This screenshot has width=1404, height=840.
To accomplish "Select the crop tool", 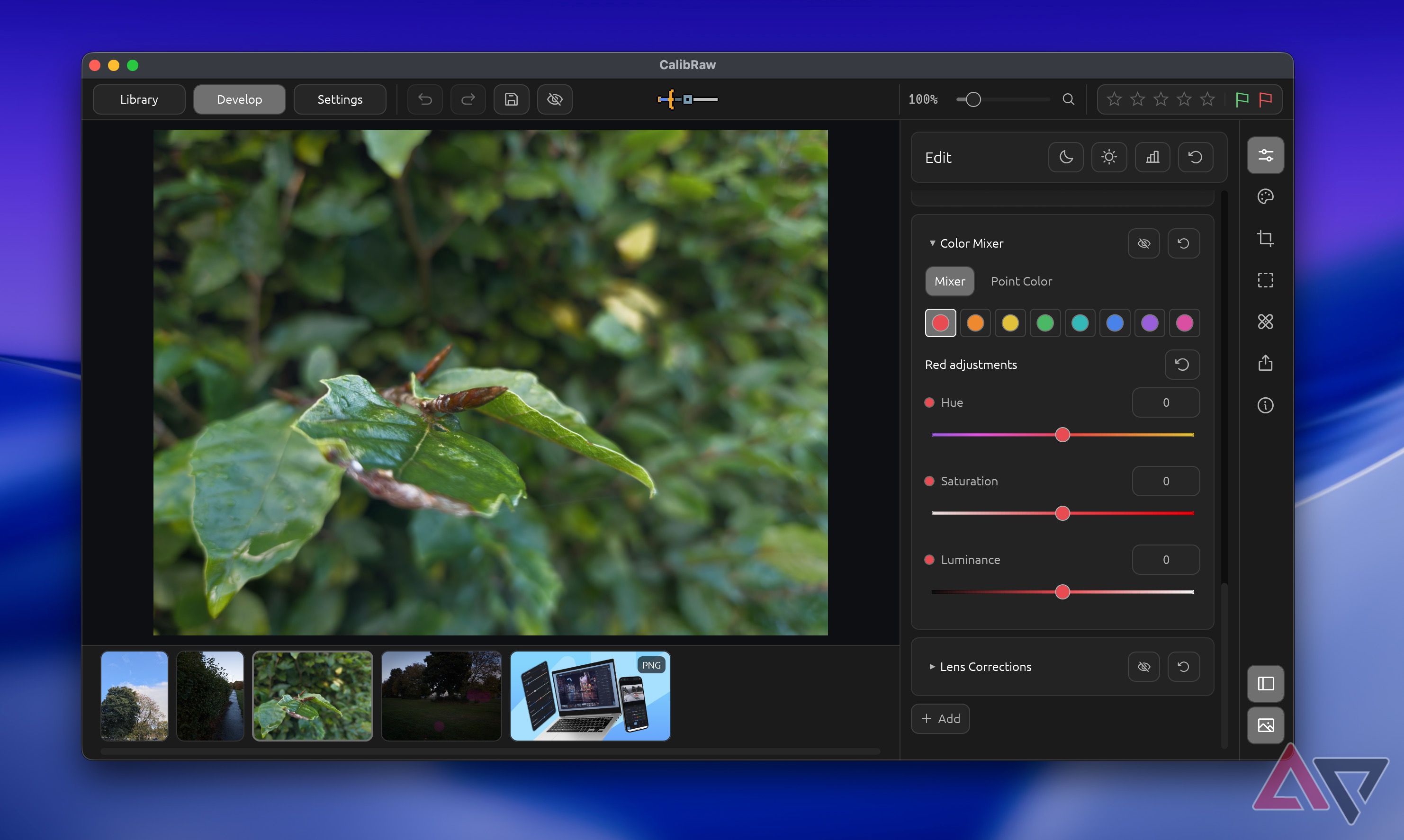I will pyautogui.click(x=1265, y=238).
